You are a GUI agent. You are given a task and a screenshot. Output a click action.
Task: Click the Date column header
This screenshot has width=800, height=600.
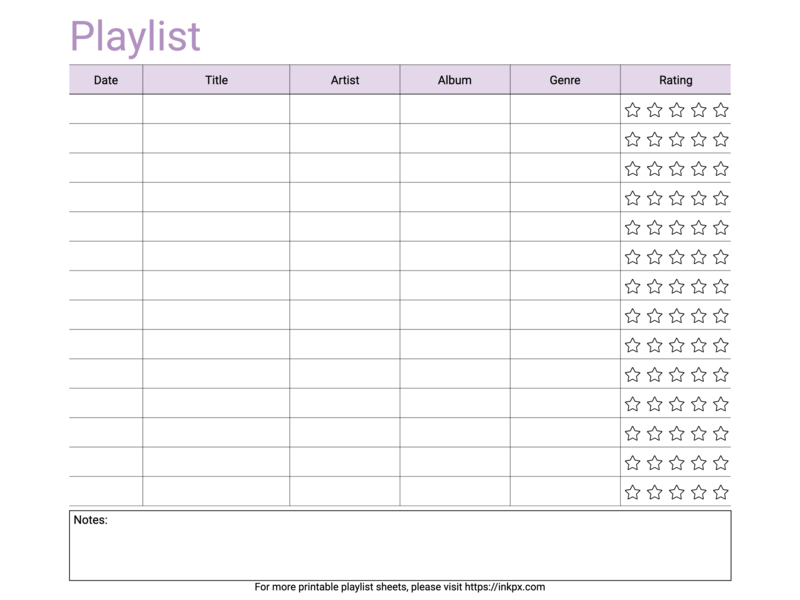pos(106,80)
